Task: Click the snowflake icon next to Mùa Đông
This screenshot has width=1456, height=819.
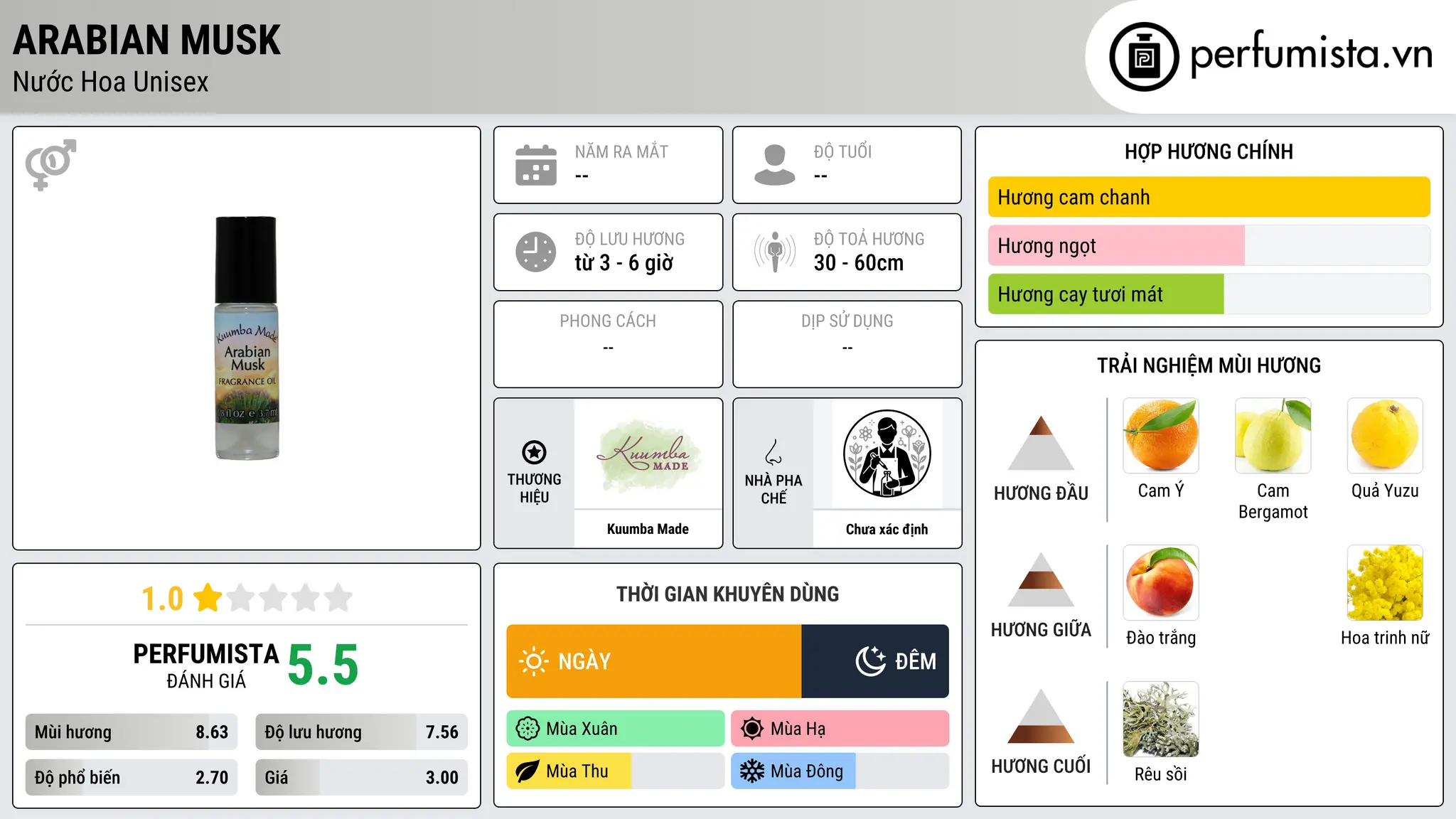Action: click(x=752, y=771)
